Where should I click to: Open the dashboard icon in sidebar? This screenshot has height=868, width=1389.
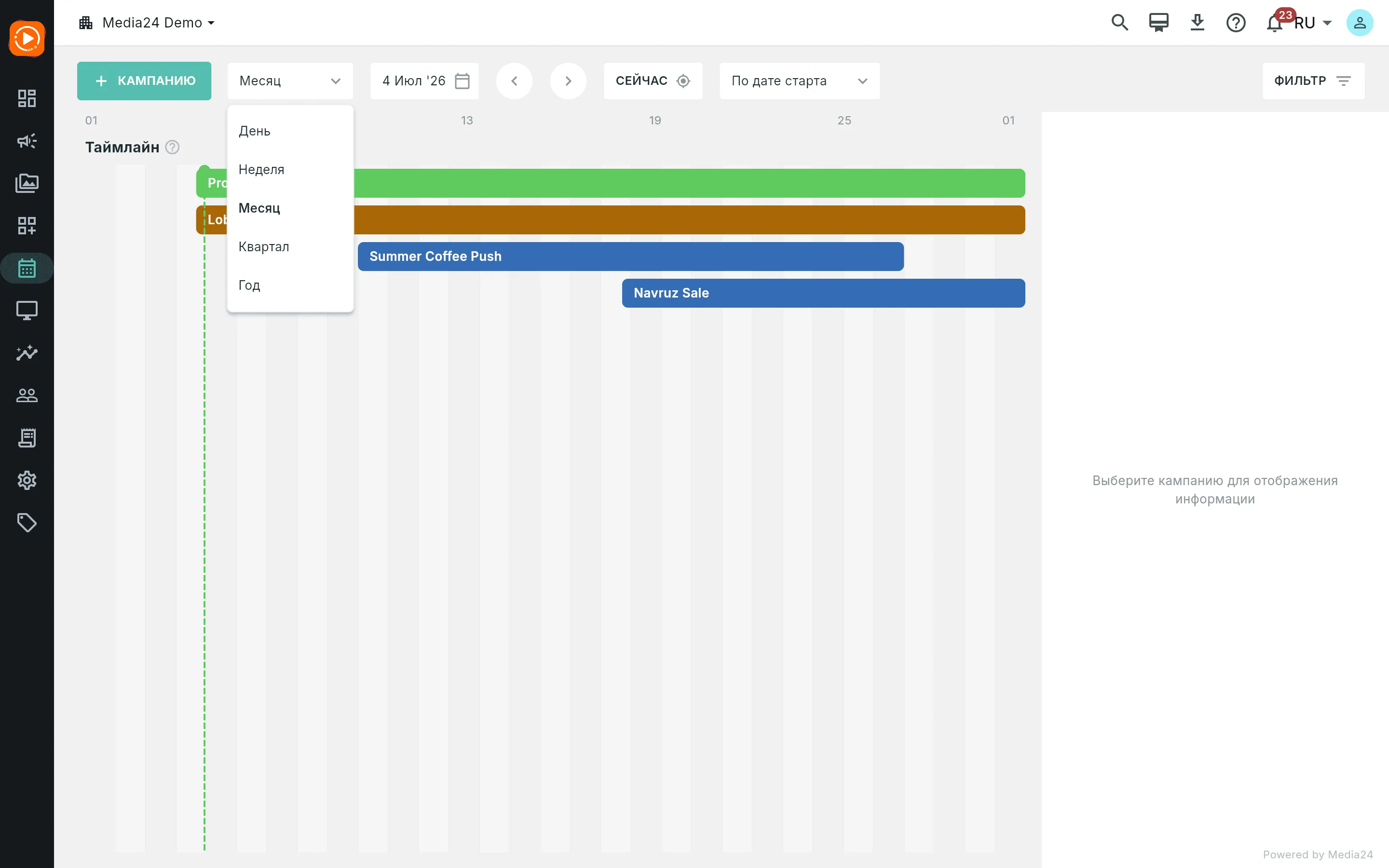click(x=27, y=98)
